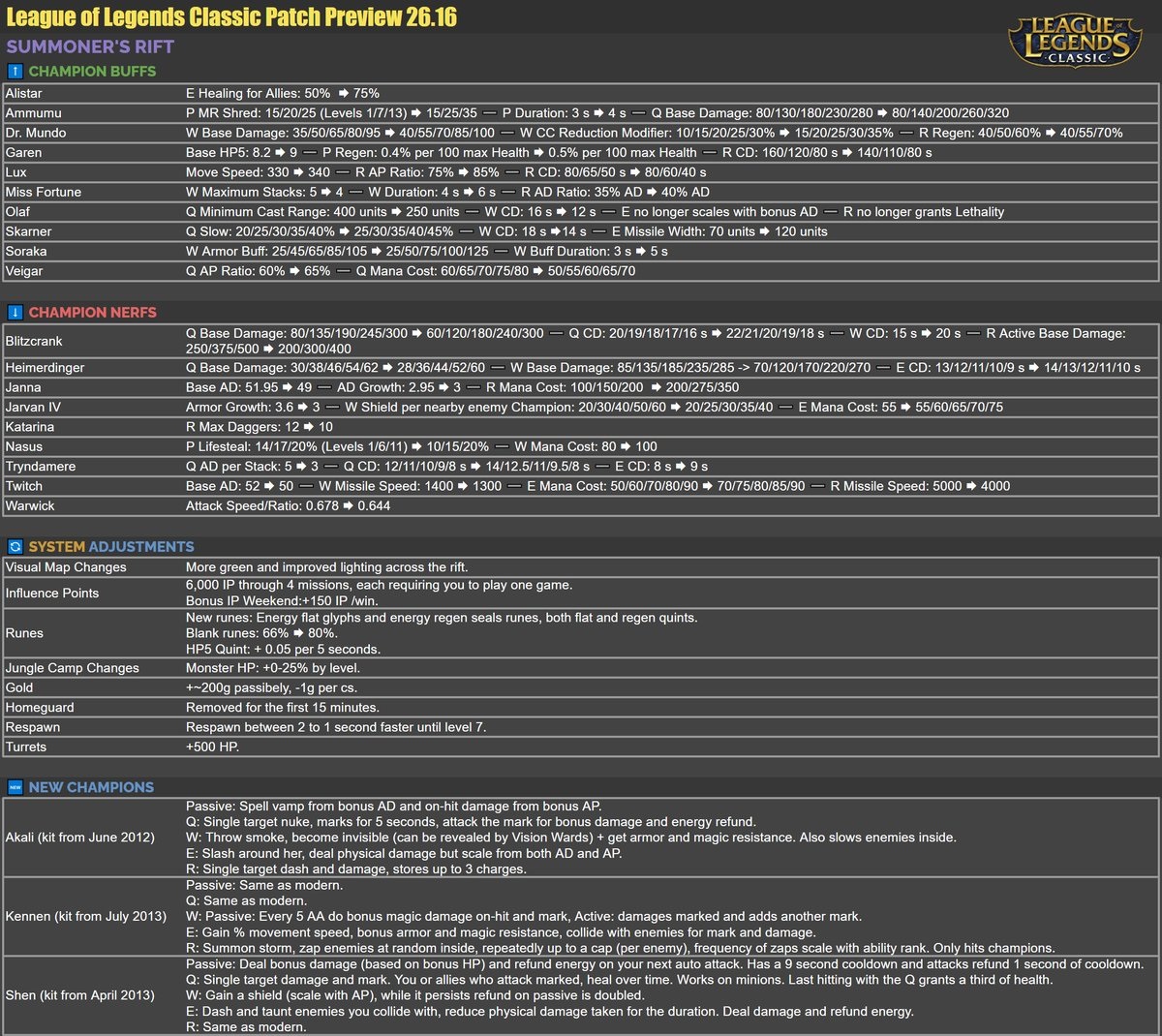Click Kennen's 'R: Summon storm' line
Viewport: 1162px width, 1036px height.
coord(621,948)
